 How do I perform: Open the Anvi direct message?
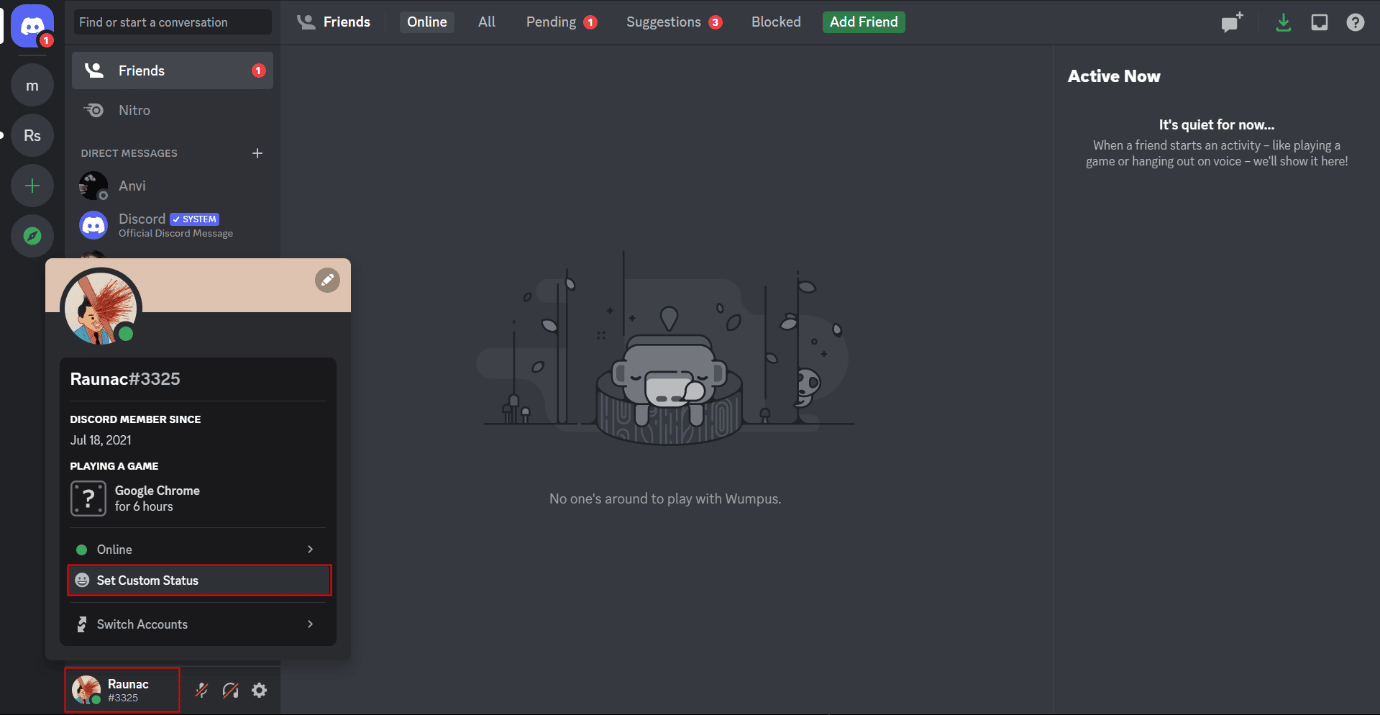tap(172, 186)
